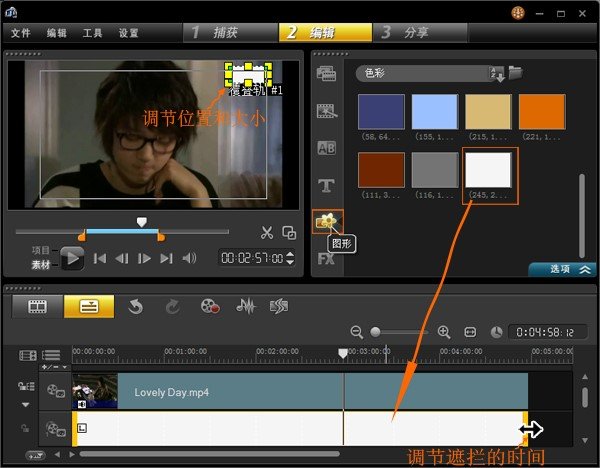Open the 文件 menu

pyautogui.click(x=20, y=33)
